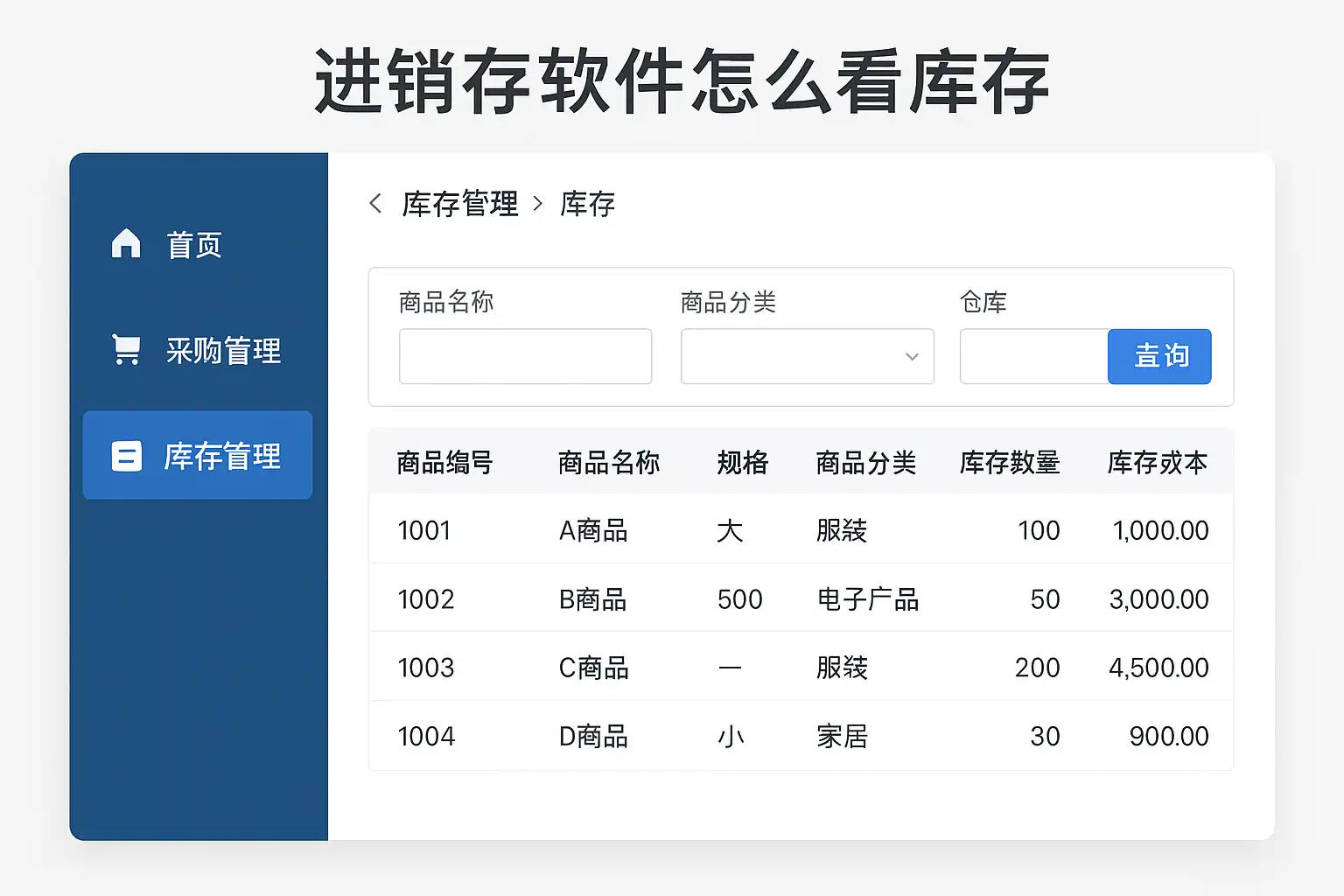1344x896 pixels.
Task: Click the 家居 category cell
Action: (x=842, y=737)
